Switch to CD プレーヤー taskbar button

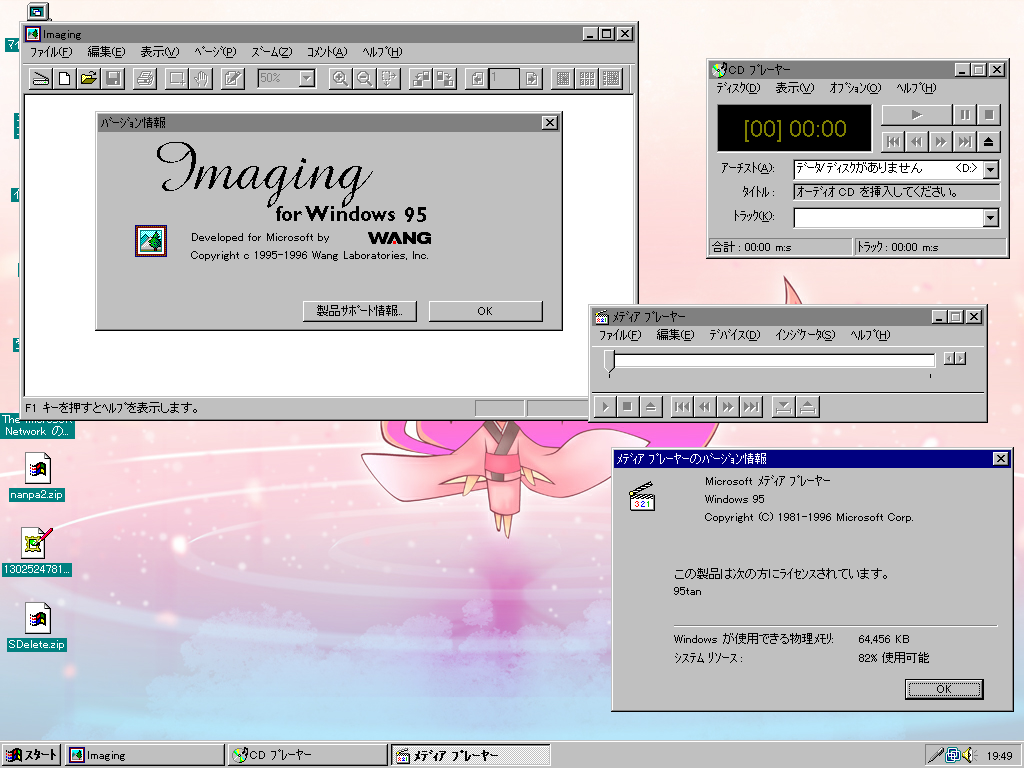[x=309, y=755]
